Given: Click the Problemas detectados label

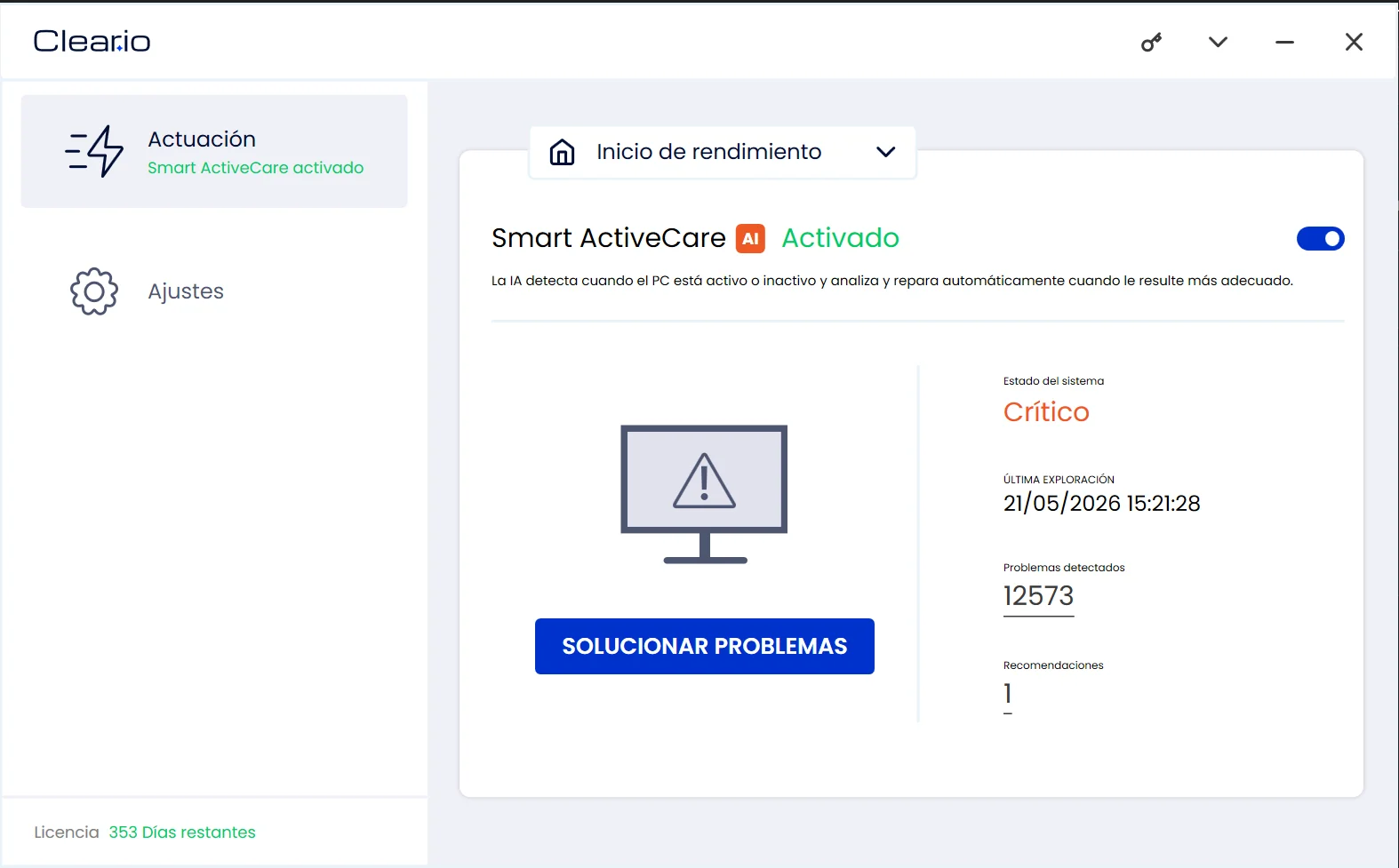Looking at the screenshot, I should [x=1064, y=568].
